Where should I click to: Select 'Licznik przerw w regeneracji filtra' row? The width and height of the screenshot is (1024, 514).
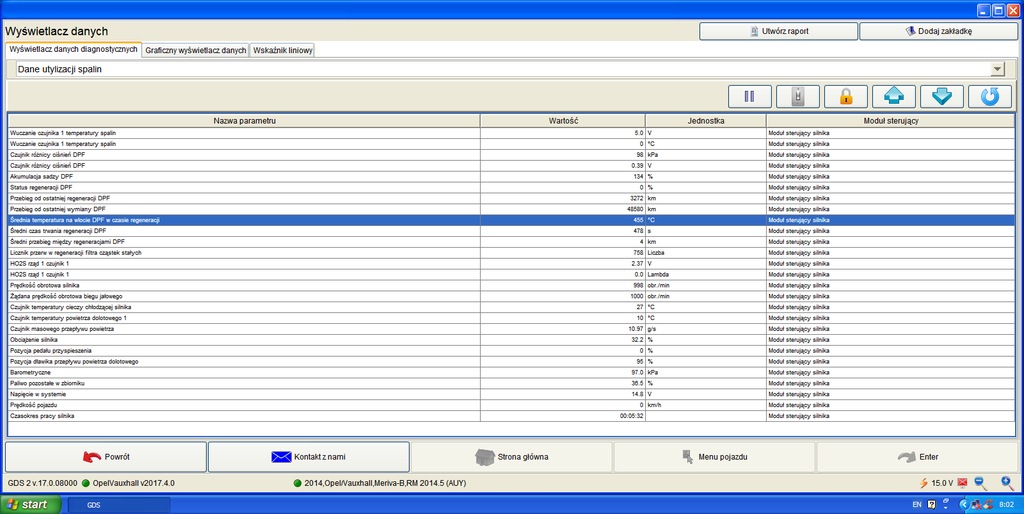pyautogui.click(x=511, y=253)
